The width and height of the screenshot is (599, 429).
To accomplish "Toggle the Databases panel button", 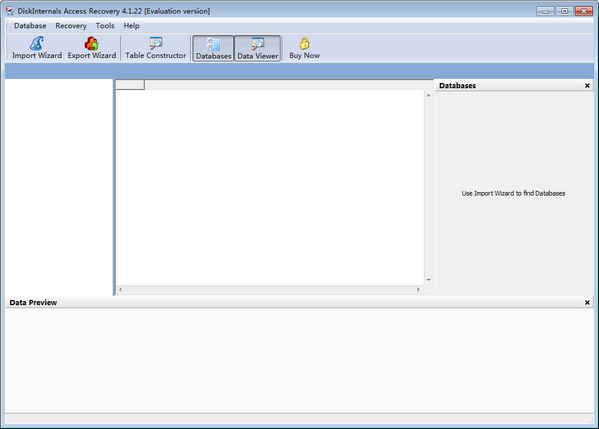I will [x=213, y=48].
